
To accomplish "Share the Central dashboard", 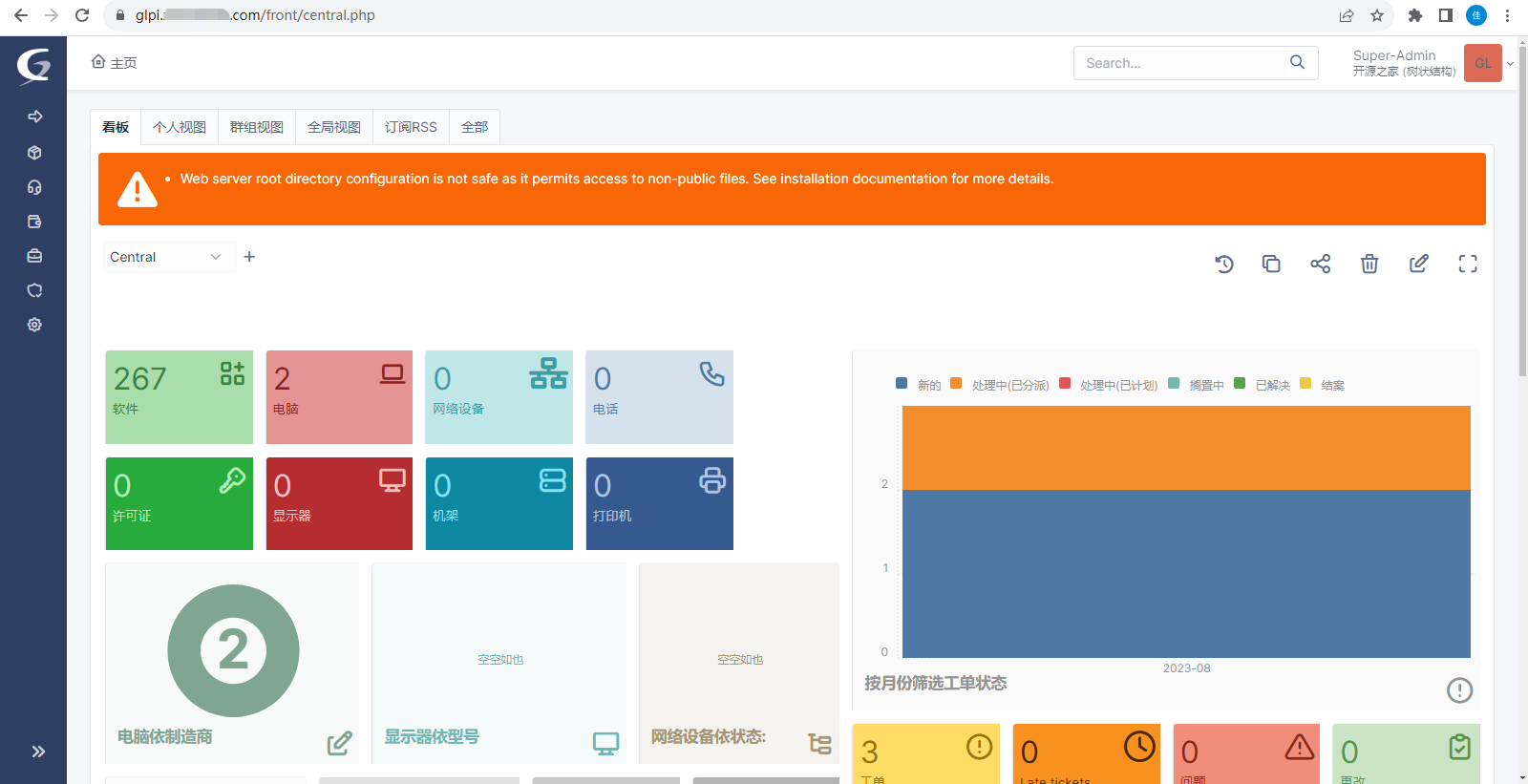I will 1321,264.
